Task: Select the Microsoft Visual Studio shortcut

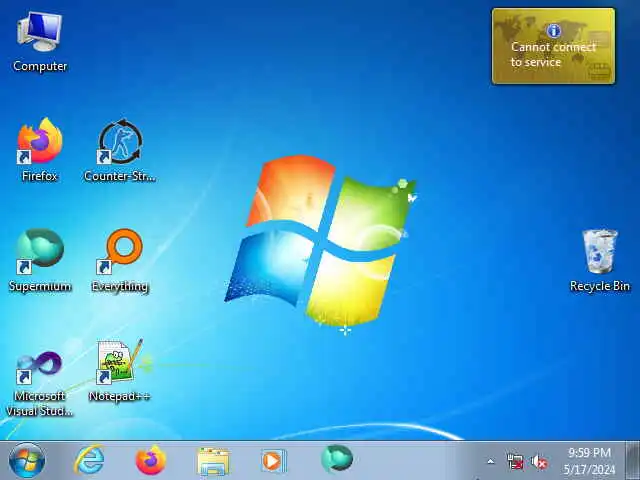Action: pos(40,384)
